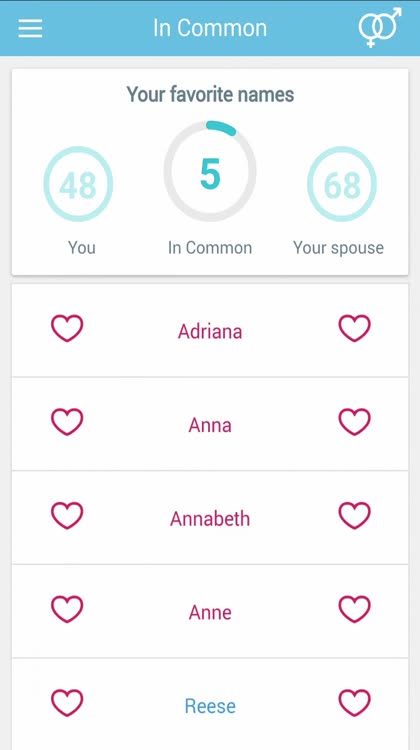Tap left heart icon beside Reese
420x750 pixels.
point(67,703)
